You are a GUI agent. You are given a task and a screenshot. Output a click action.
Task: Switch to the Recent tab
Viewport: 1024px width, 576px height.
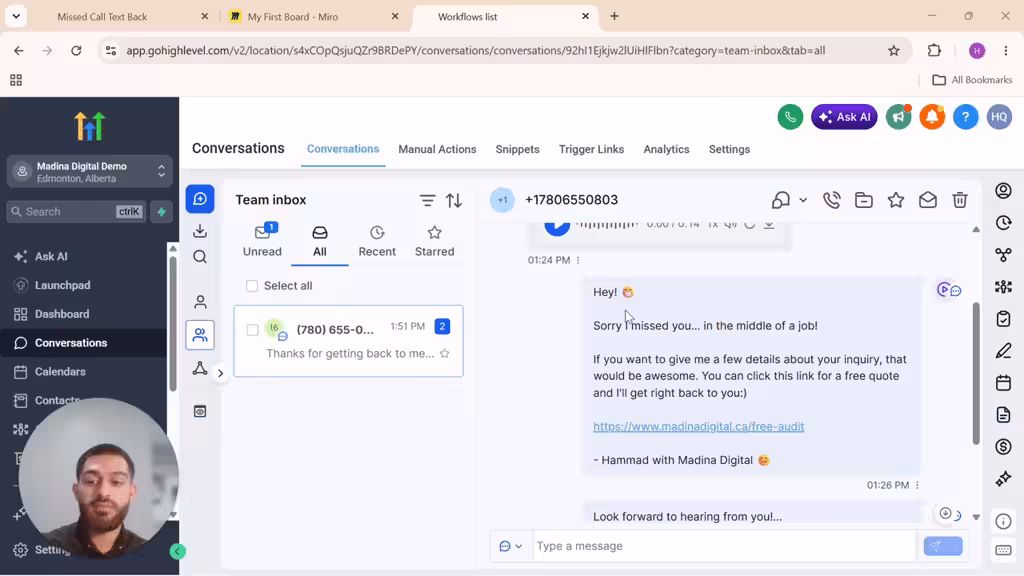pos(377,240)
